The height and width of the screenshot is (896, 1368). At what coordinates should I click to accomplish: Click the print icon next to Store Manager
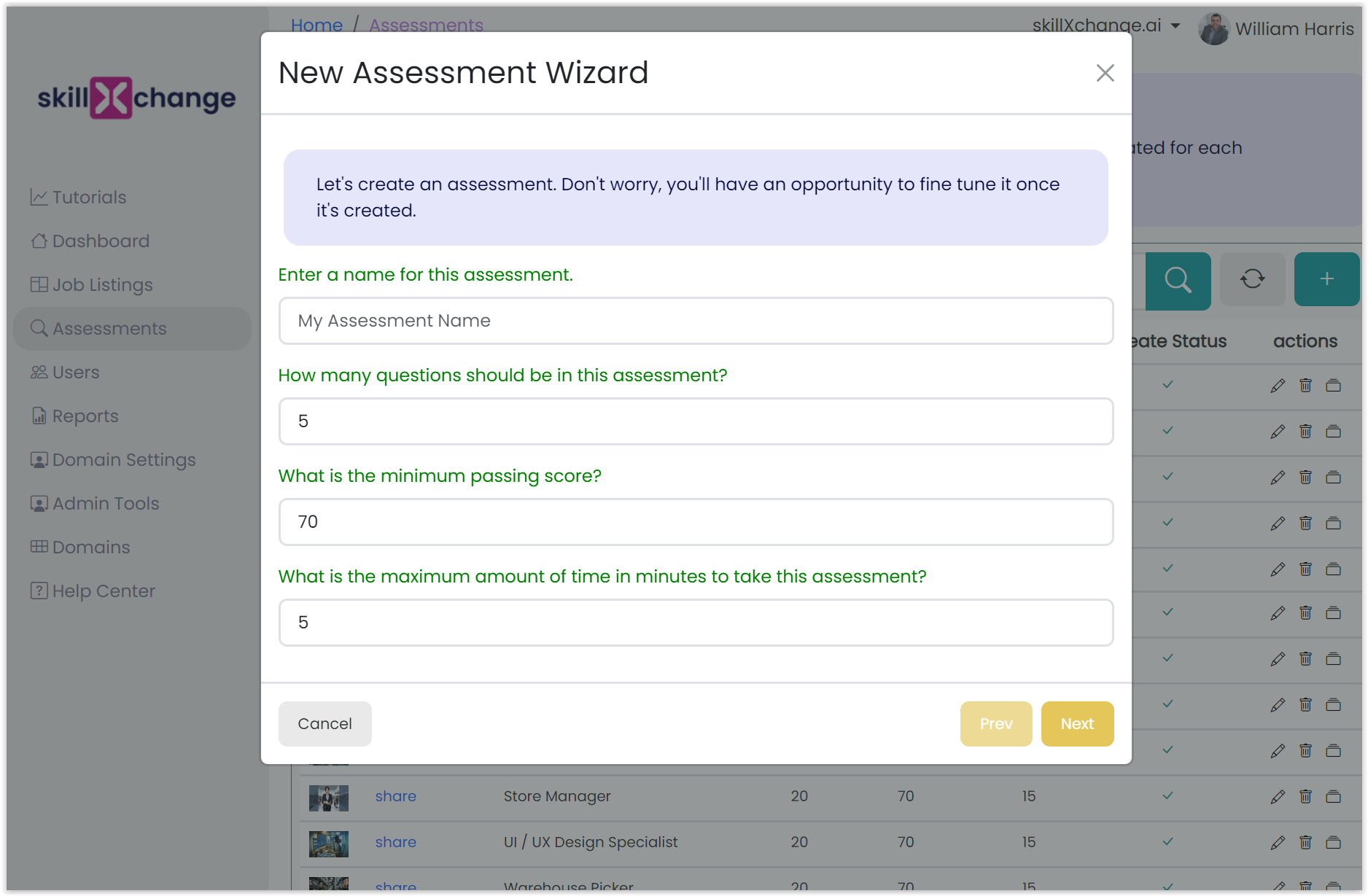[1333, 796]
